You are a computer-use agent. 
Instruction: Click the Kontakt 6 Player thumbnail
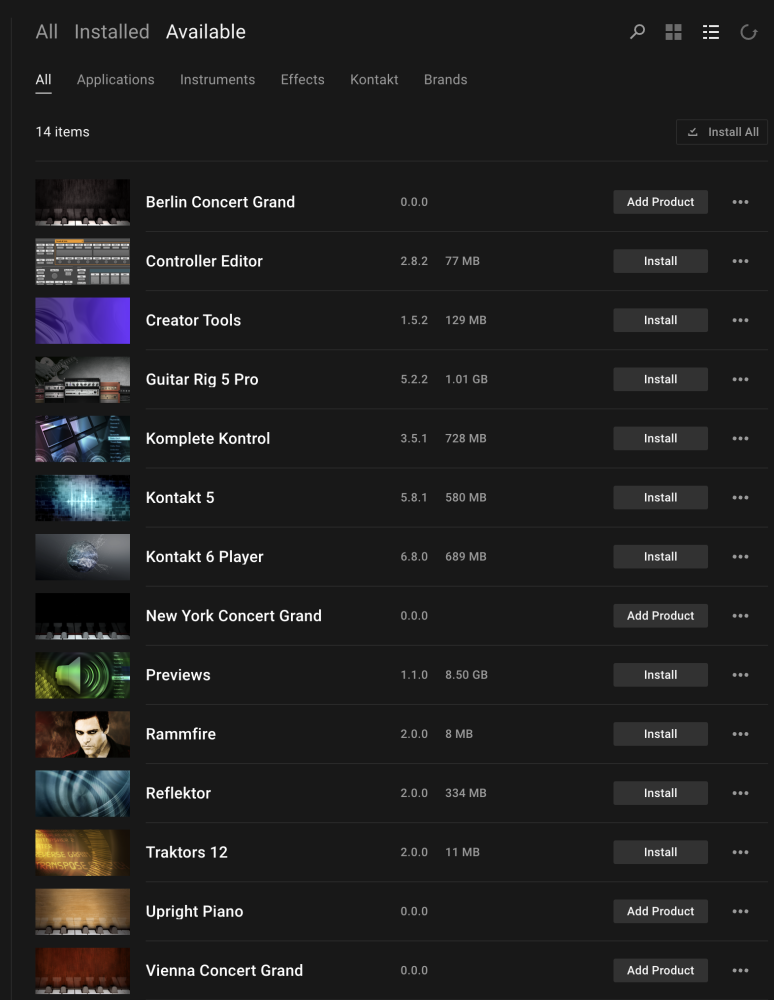click(82, 557)
